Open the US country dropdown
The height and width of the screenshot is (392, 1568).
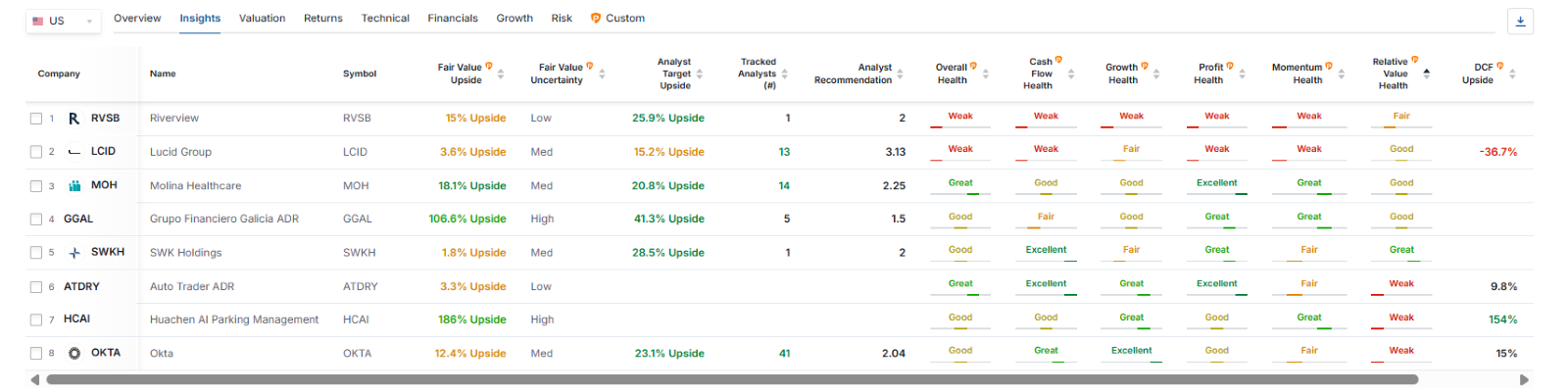(x=63, y=21)
